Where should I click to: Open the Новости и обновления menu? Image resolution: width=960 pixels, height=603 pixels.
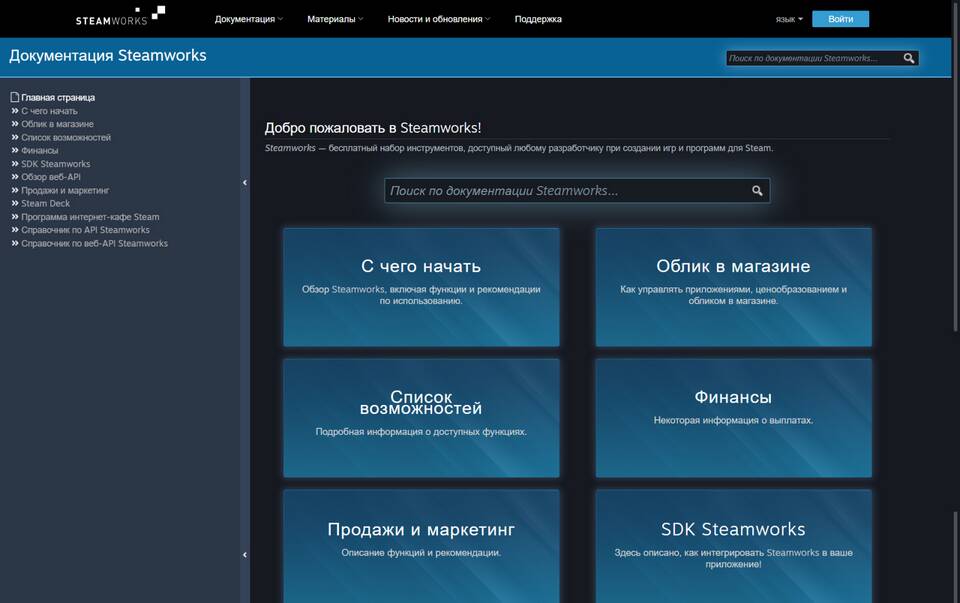pyautogui.click(x=439, y=19)
